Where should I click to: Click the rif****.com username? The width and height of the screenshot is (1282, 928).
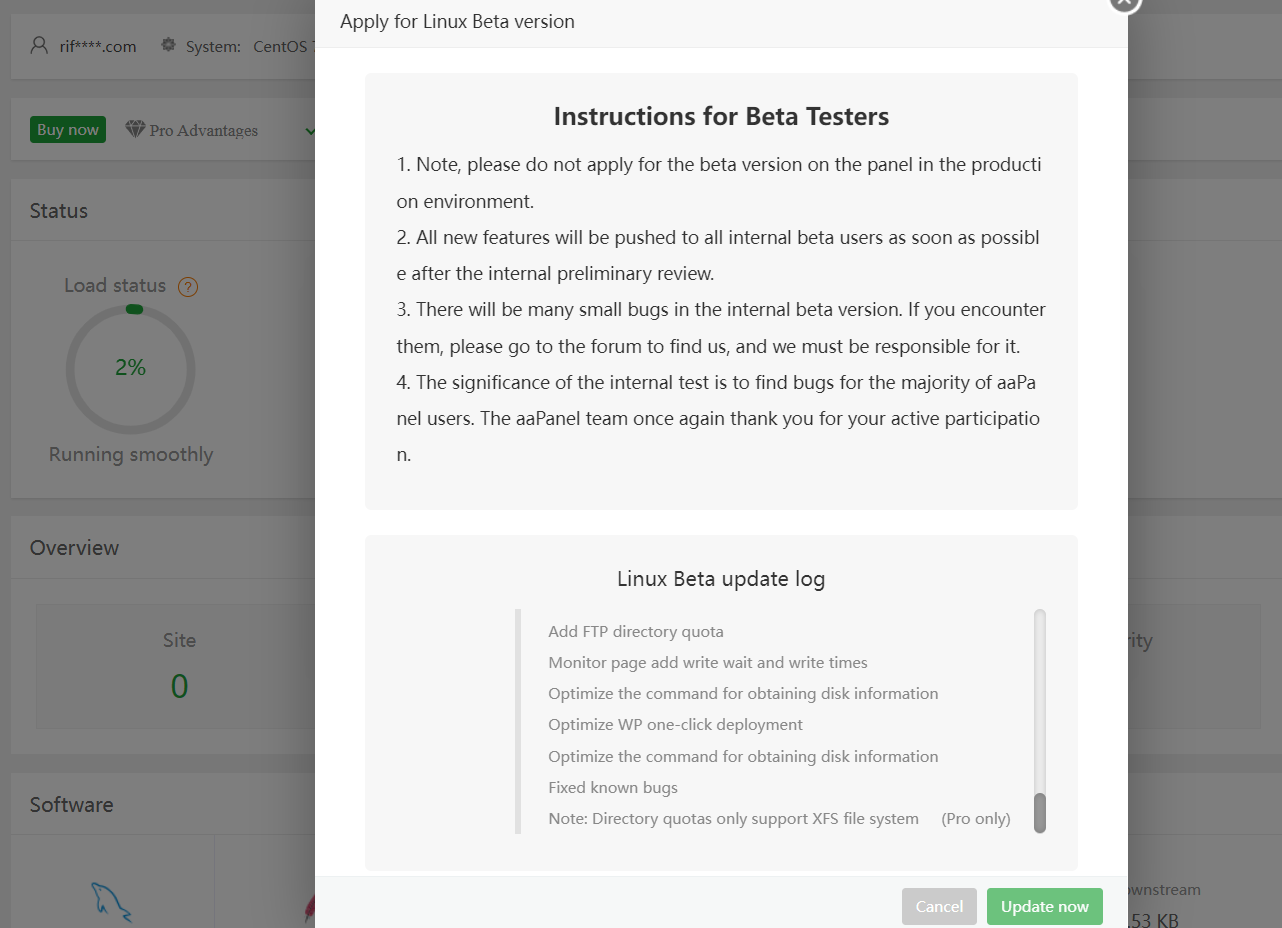tap(97, 45)
